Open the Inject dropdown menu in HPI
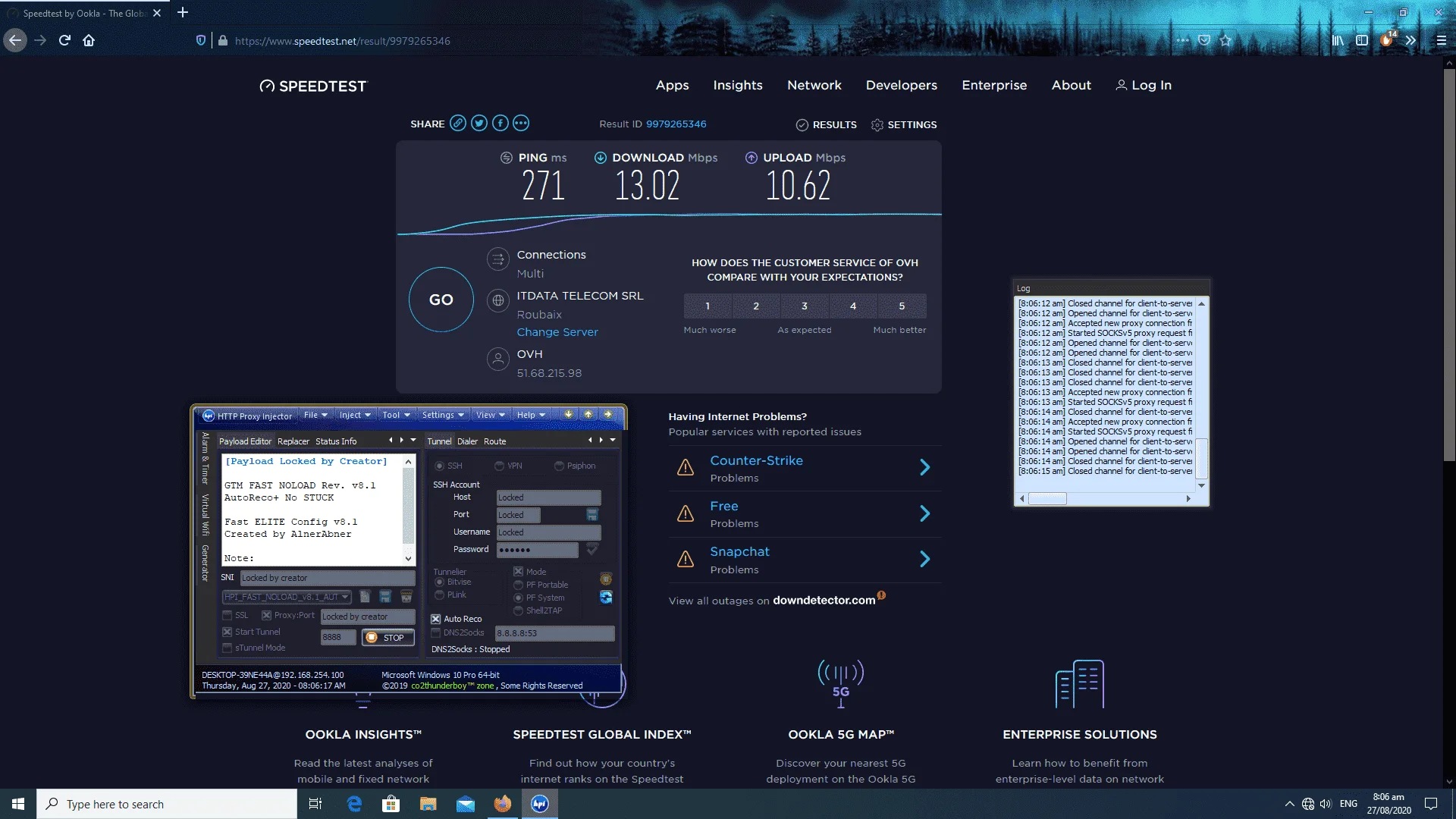The height and width of the screenshot is (819, 1456). (355, 415)
